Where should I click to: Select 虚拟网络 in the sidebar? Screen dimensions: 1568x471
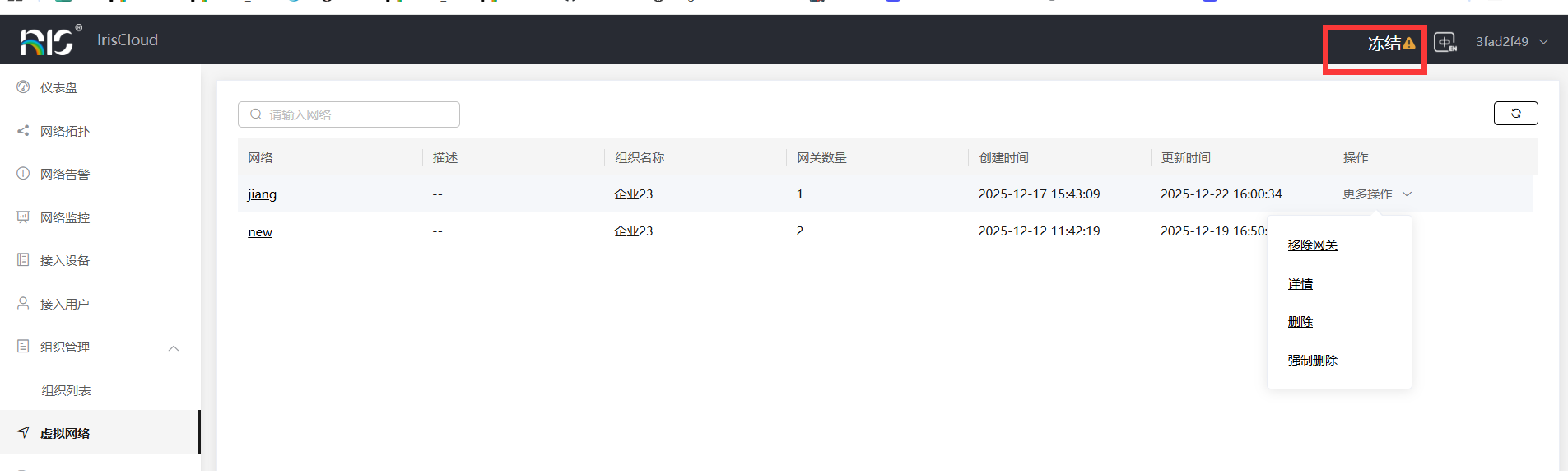pos(100,432)
